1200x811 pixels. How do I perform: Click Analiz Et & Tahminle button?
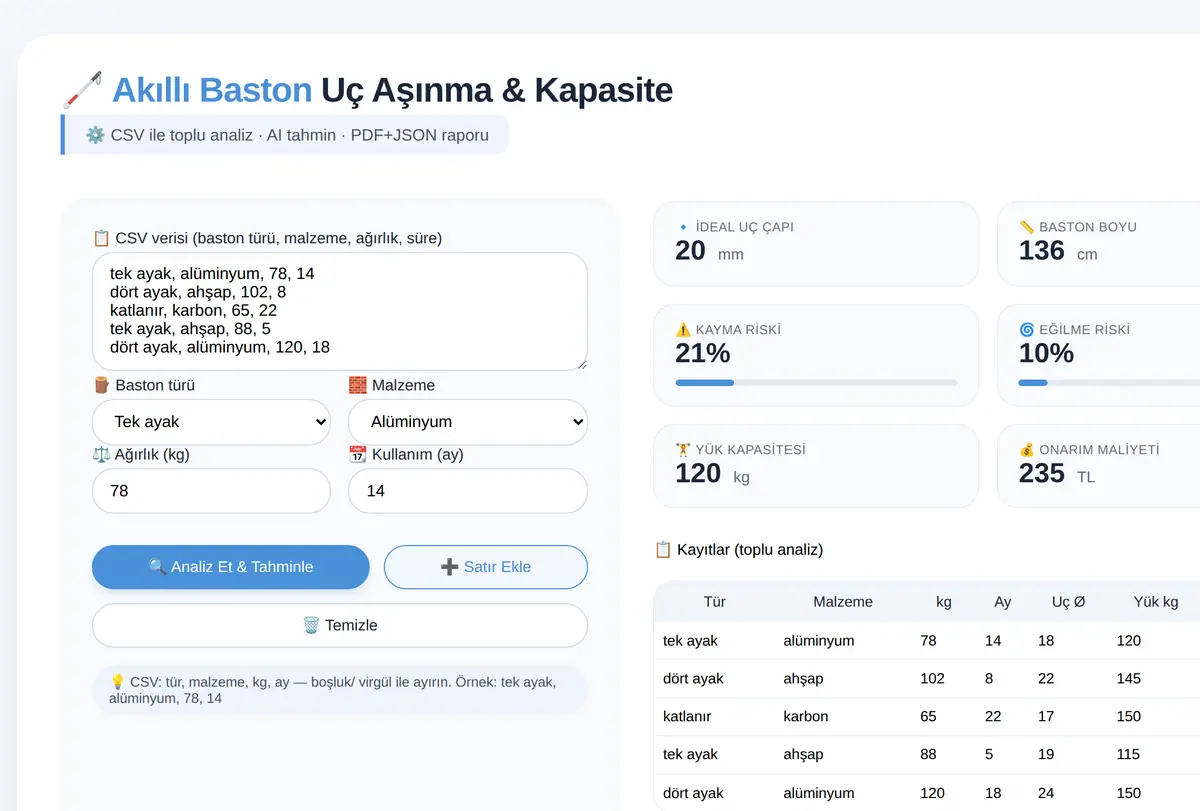[x=231, y=567]
